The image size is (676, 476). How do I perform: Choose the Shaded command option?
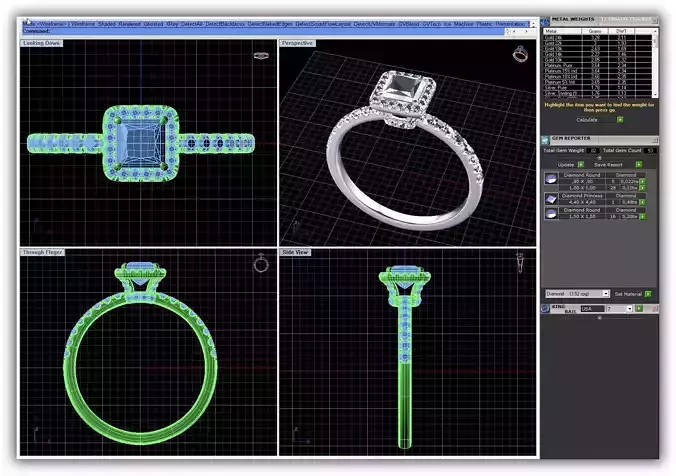click(106, 24)
